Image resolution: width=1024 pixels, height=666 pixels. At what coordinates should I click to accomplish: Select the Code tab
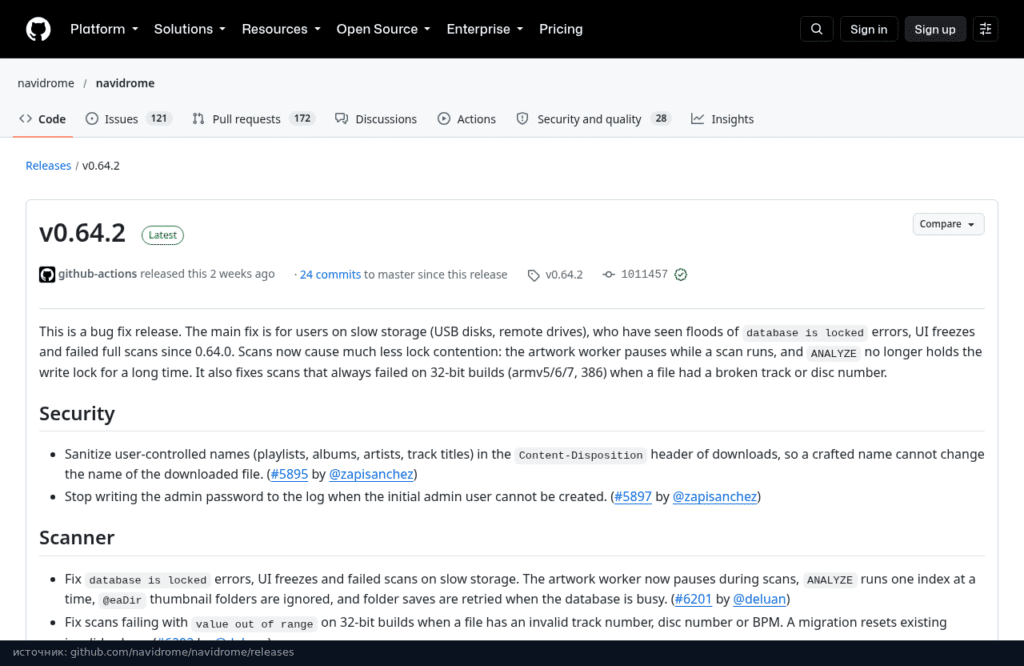42,119
